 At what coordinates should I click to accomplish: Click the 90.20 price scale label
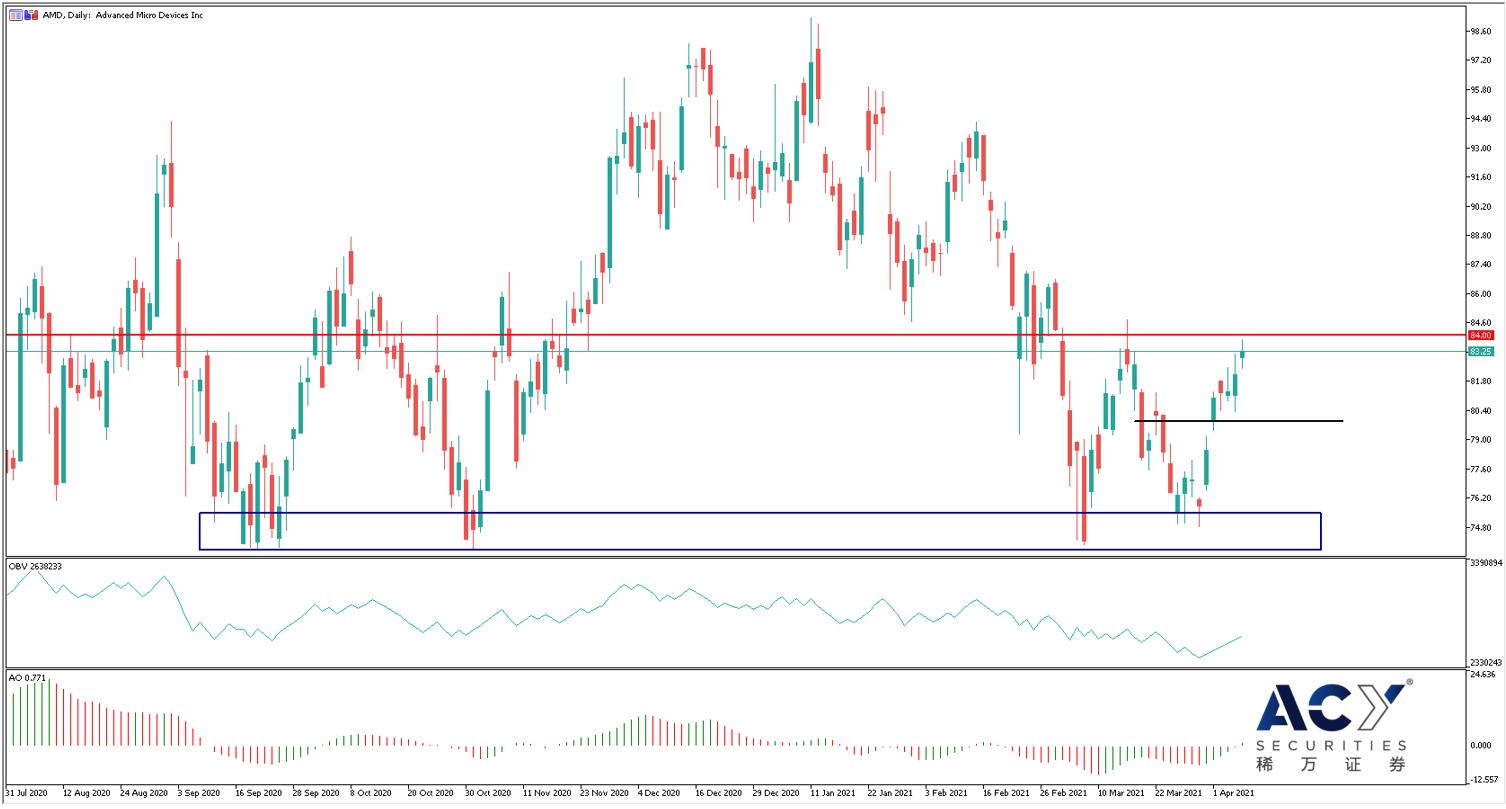click(1480, 207)
